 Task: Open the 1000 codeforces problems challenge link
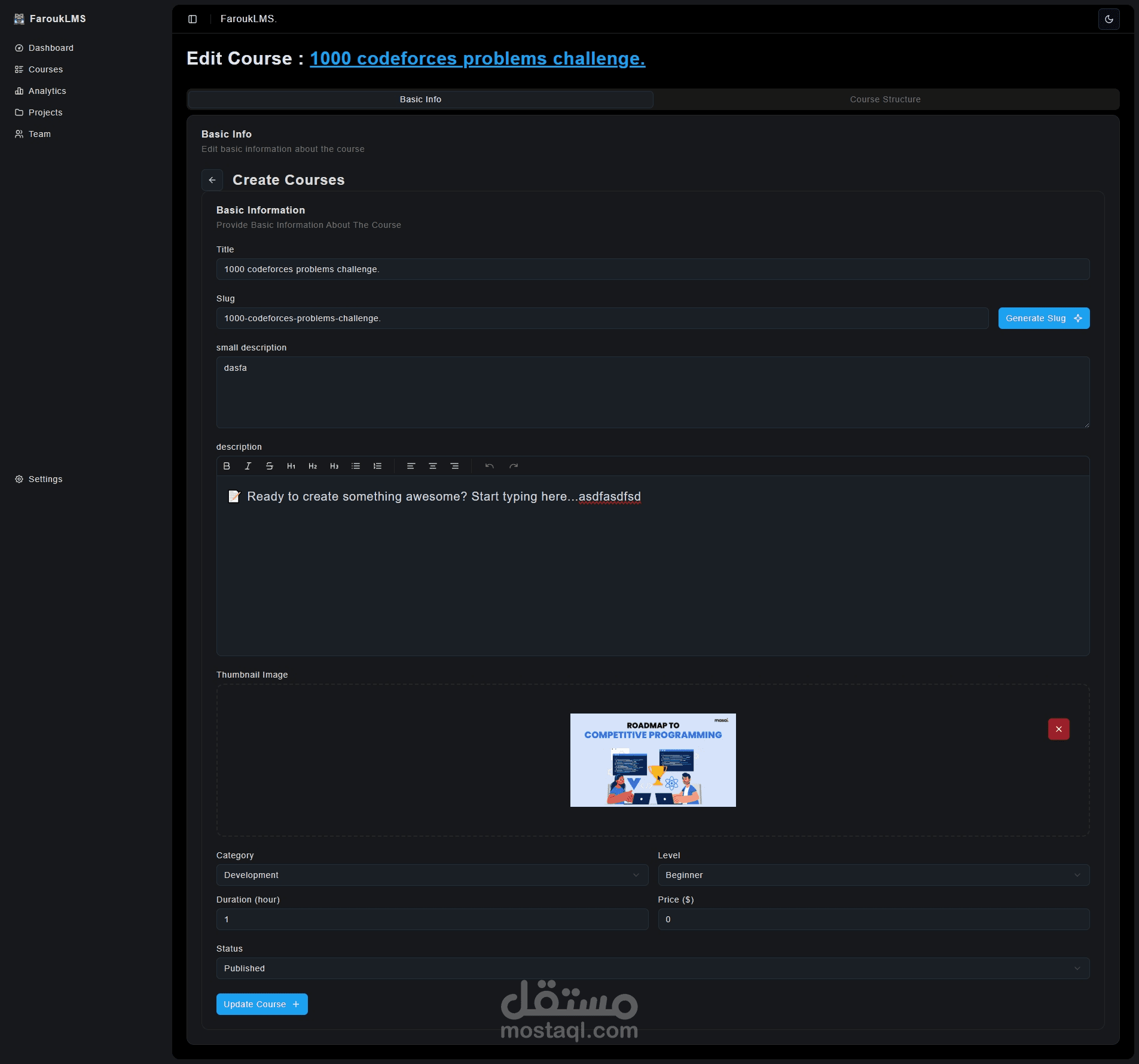pyautogui.click(x=477, y=59)
